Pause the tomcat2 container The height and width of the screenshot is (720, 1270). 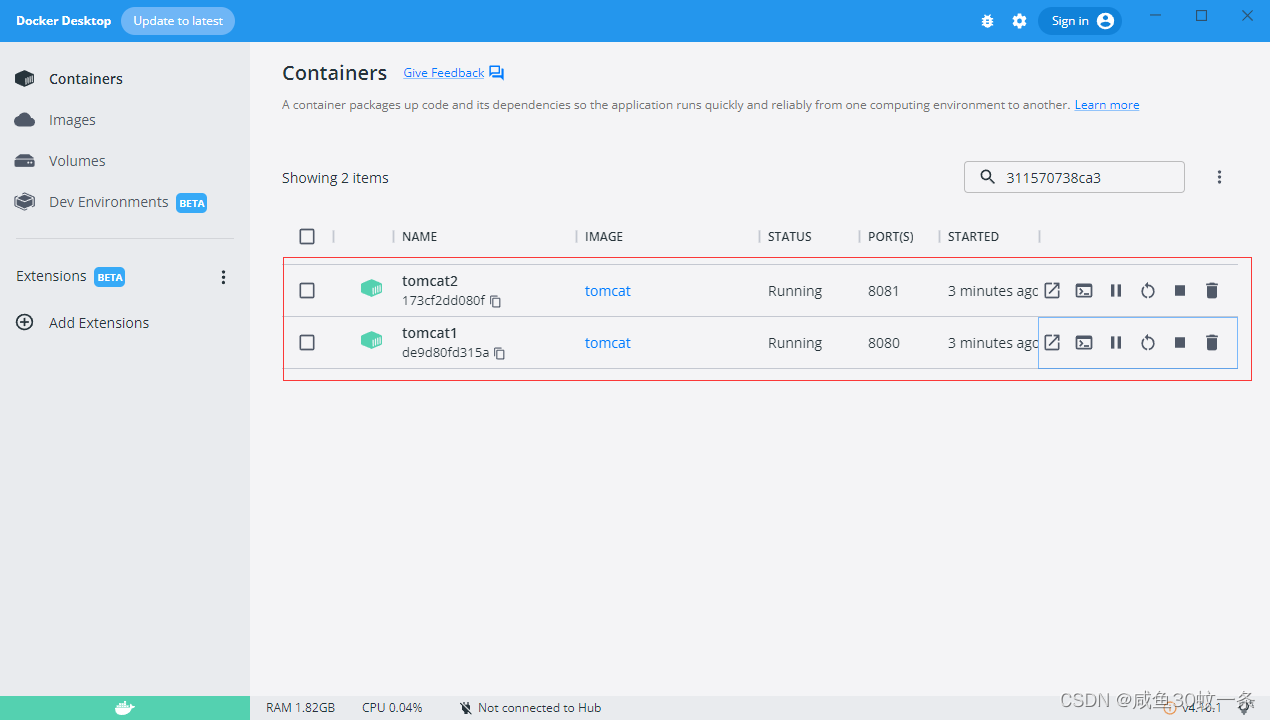pyautogui.click(x=1116, y=290)
